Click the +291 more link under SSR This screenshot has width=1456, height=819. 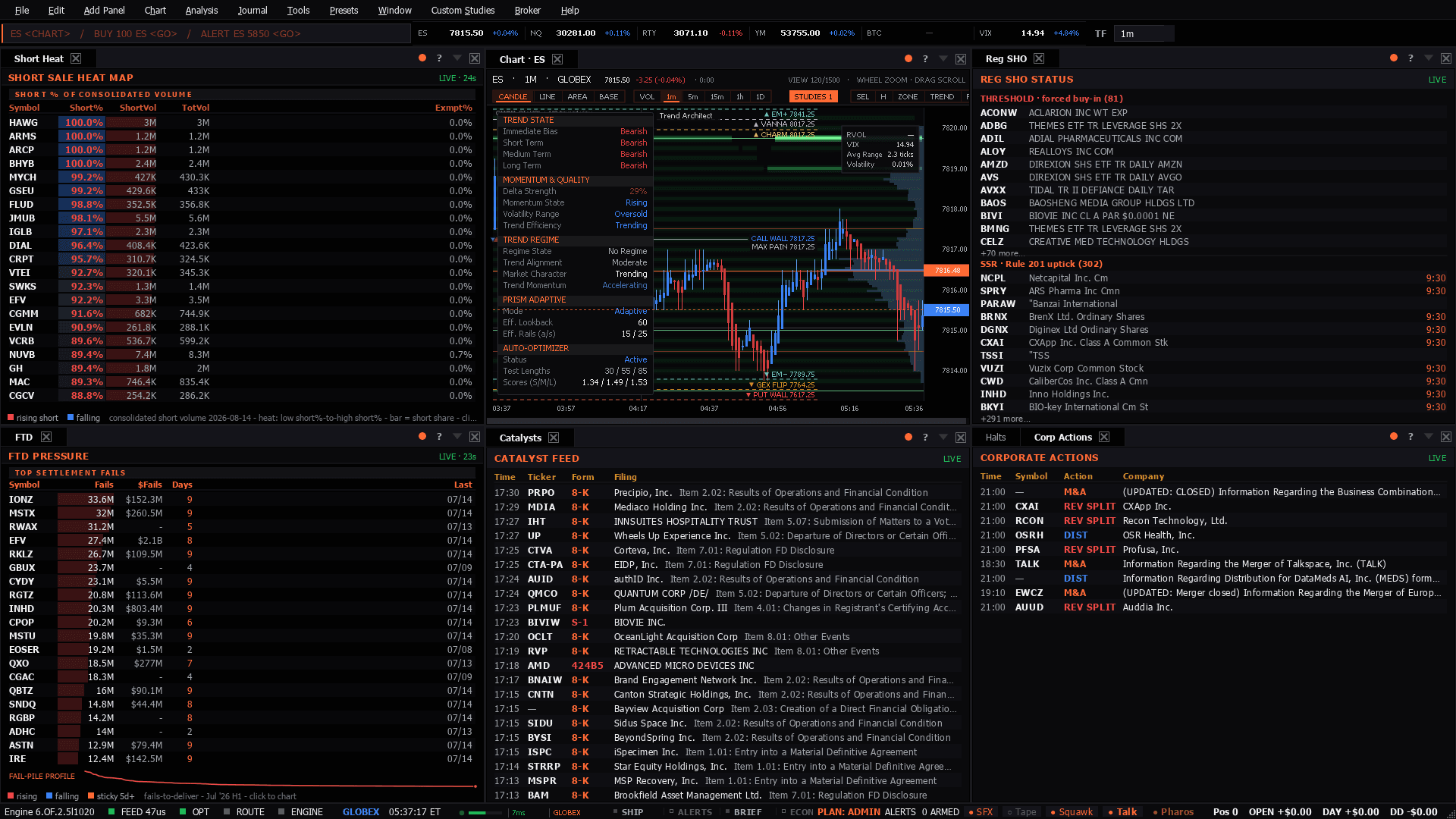coord(1005,419)
